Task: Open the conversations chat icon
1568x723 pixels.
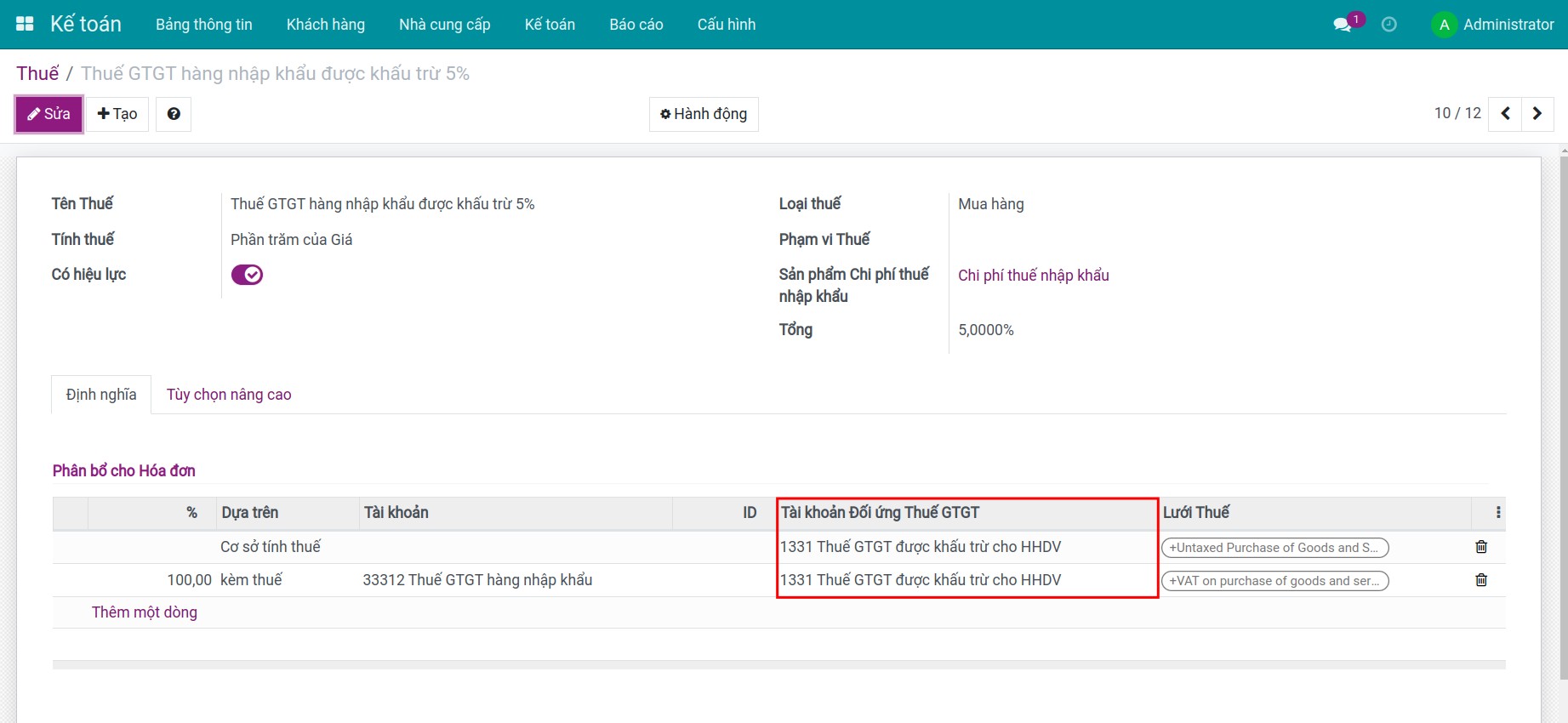Action: [1343, 25]
